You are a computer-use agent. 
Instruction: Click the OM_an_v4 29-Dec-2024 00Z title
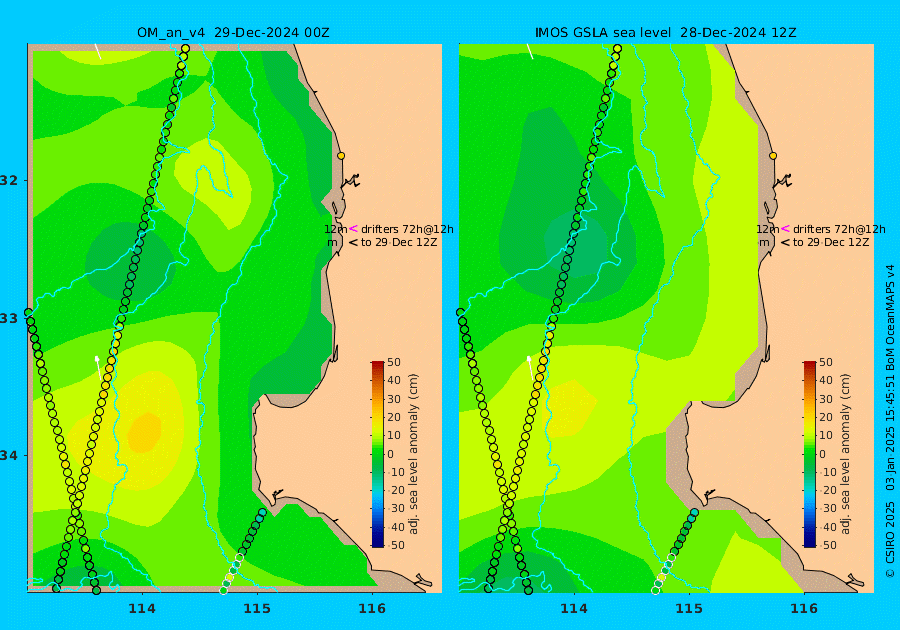pyautogui.click(x=233, y=33)
